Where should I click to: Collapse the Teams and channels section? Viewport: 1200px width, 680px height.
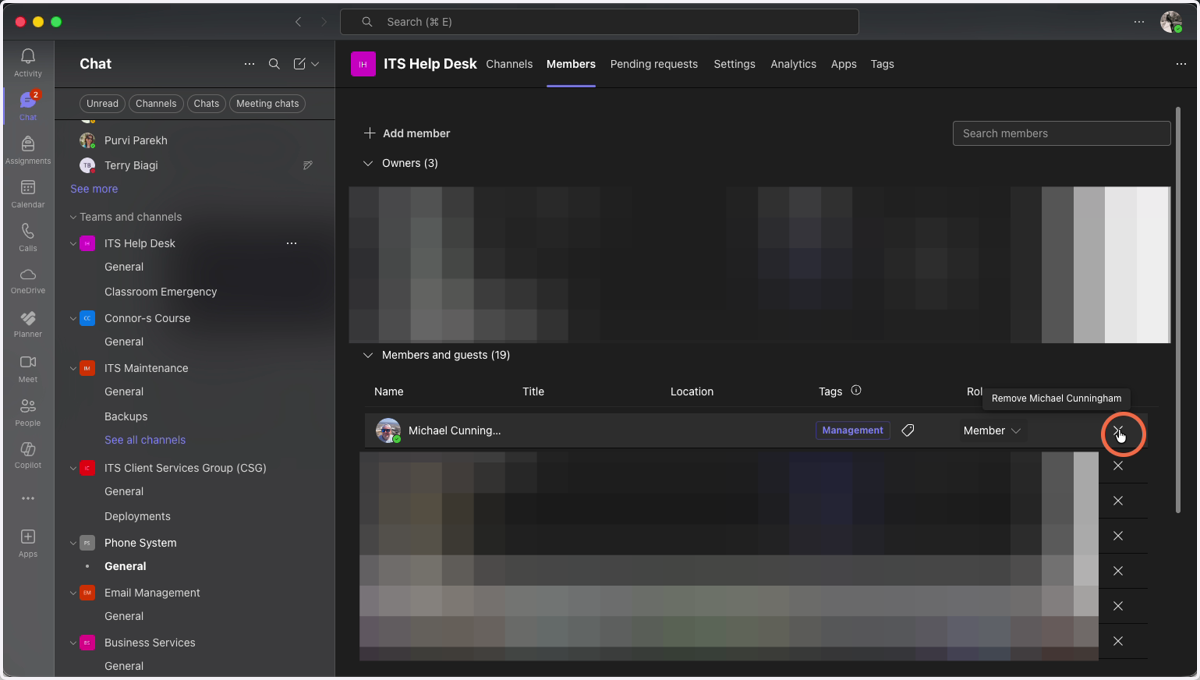[x=73, y=217]
